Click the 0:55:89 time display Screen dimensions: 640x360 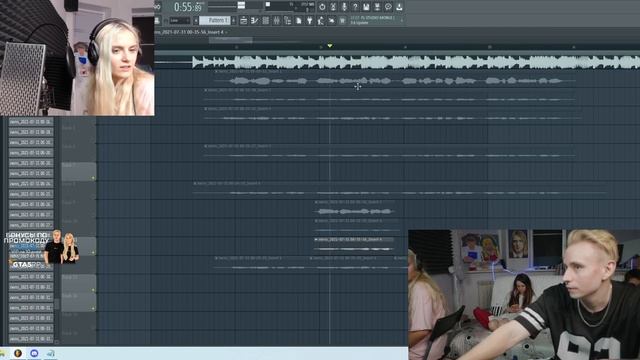(188, 7)
